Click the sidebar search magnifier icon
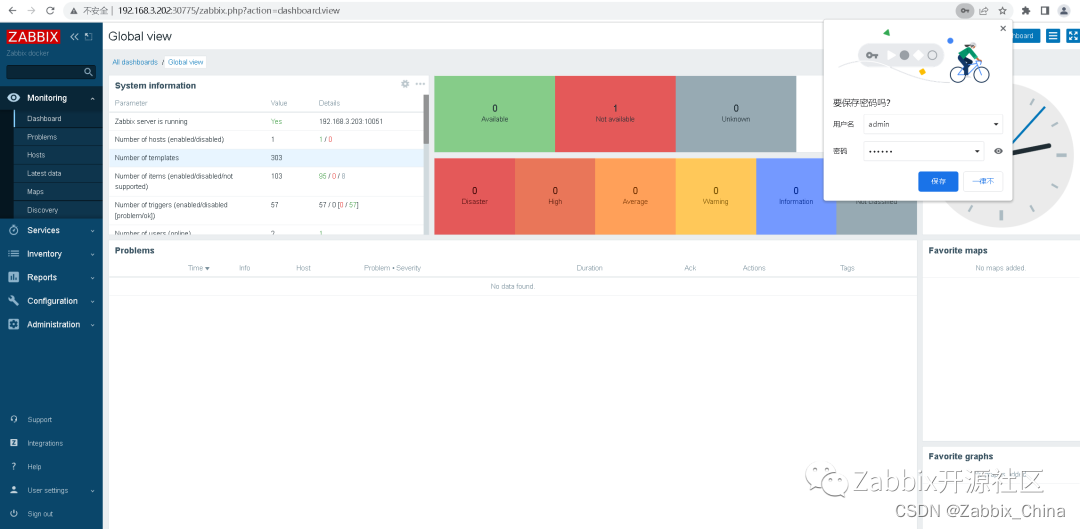This screenshot has height=529, width=1080. point(88,72)
